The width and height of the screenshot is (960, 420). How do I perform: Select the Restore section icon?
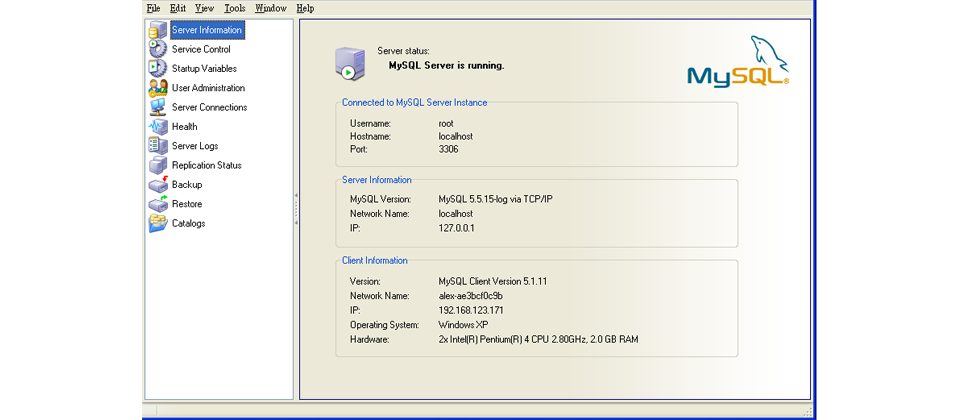click(x=158, y=204)
